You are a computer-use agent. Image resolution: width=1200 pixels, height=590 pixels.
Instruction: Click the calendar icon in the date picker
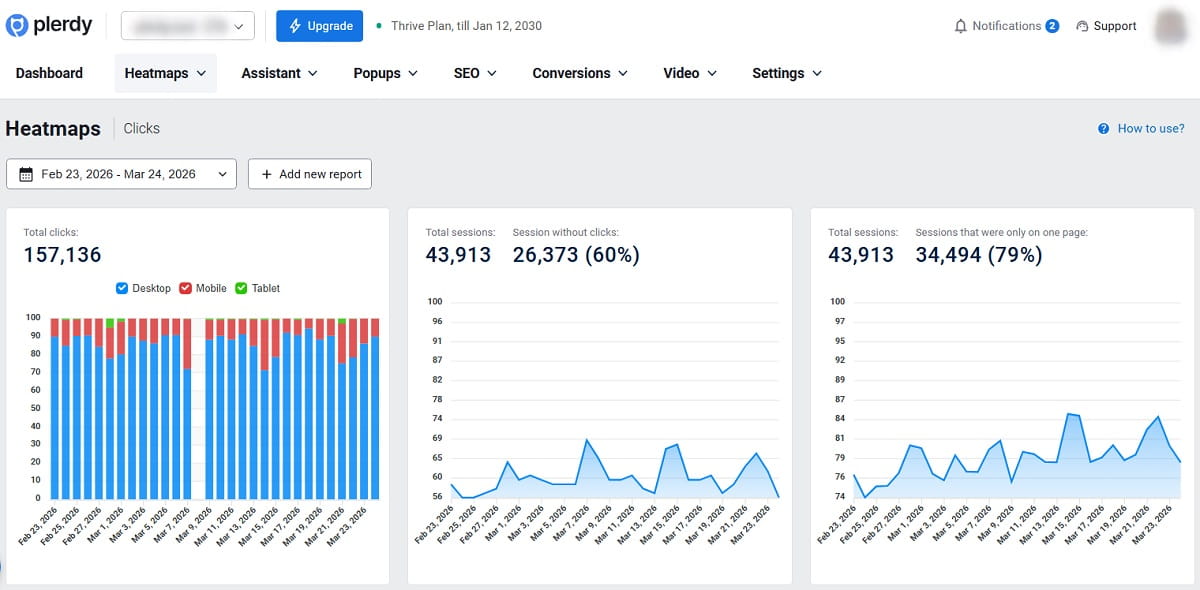click(27, 173)
